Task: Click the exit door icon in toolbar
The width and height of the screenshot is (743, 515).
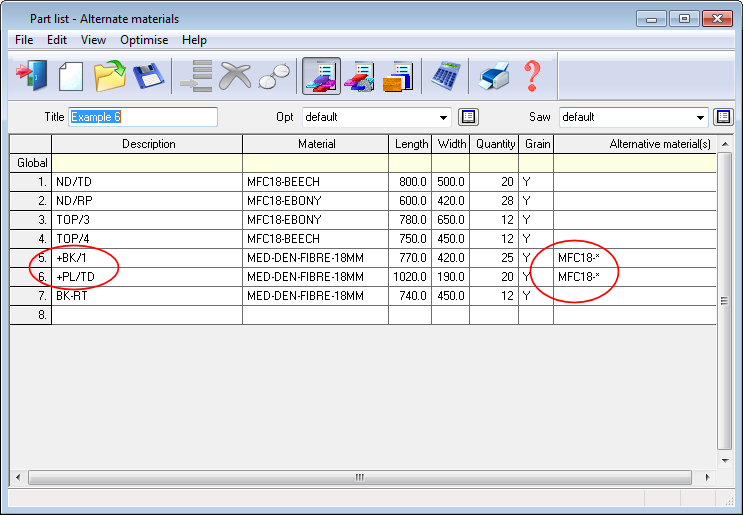Action: pyautogui.click(x=32, y=75)
